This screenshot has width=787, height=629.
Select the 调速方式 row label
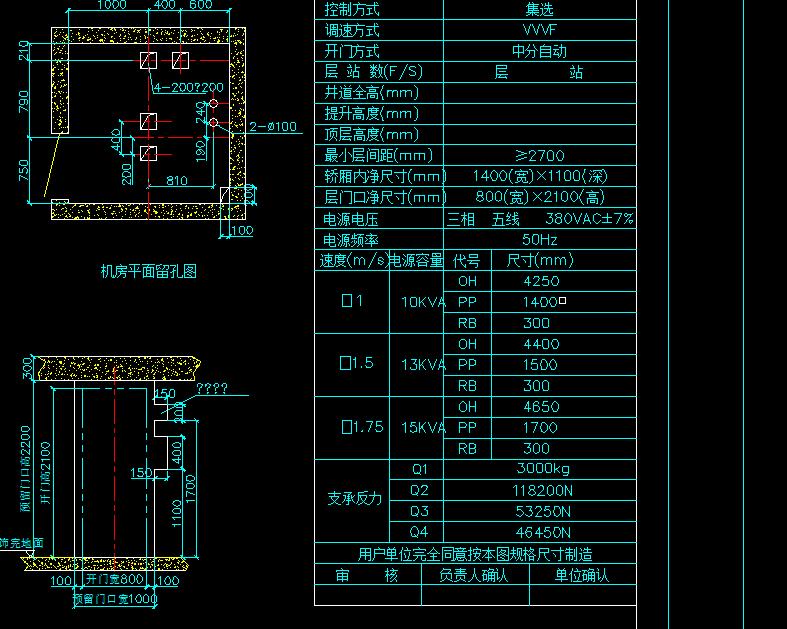pos(352,30)
